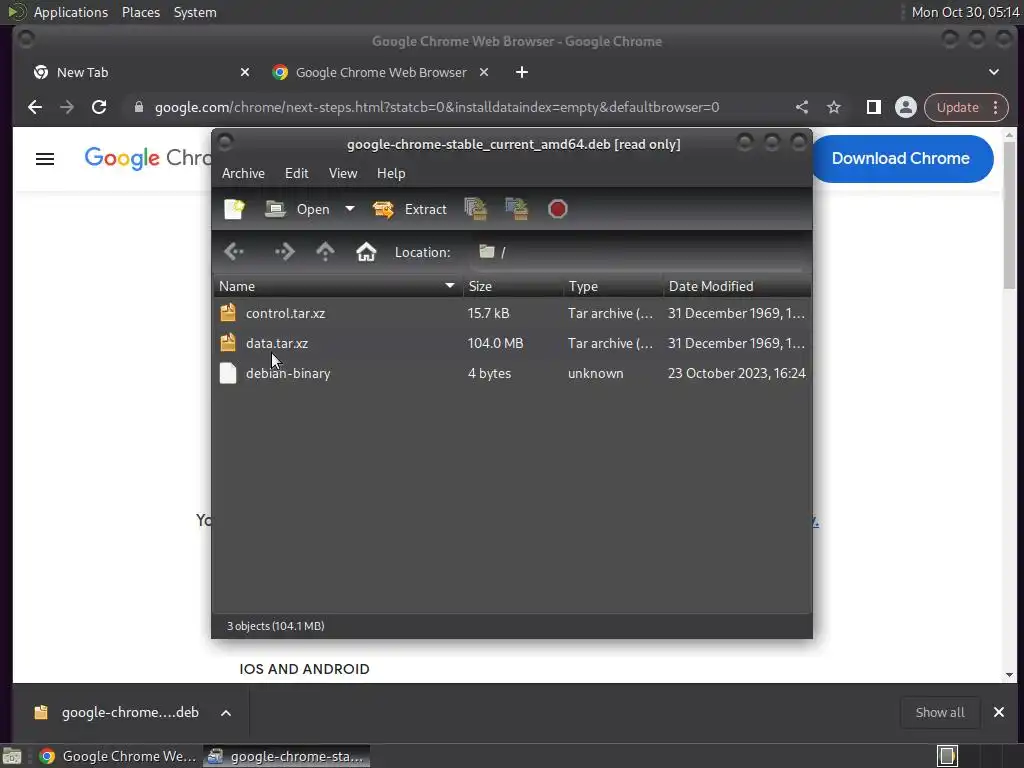The width and height of the screenshot is (1024, 768).
Task: Open the Chrome profile avatar
Action: (x=906, y=107)
